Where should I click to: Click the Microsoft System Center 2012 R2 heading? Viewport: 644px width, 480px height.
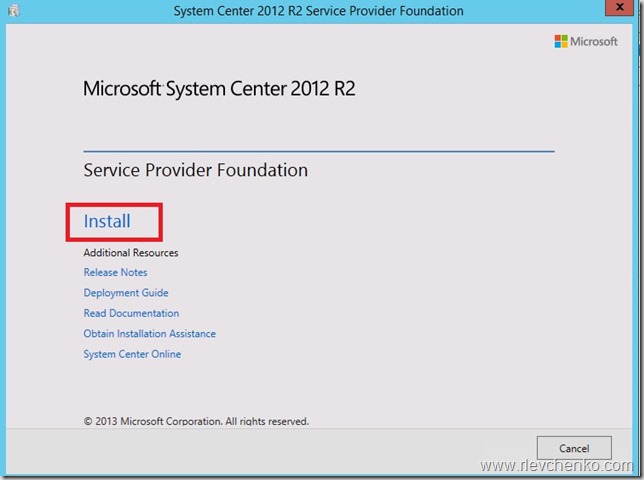219,89
